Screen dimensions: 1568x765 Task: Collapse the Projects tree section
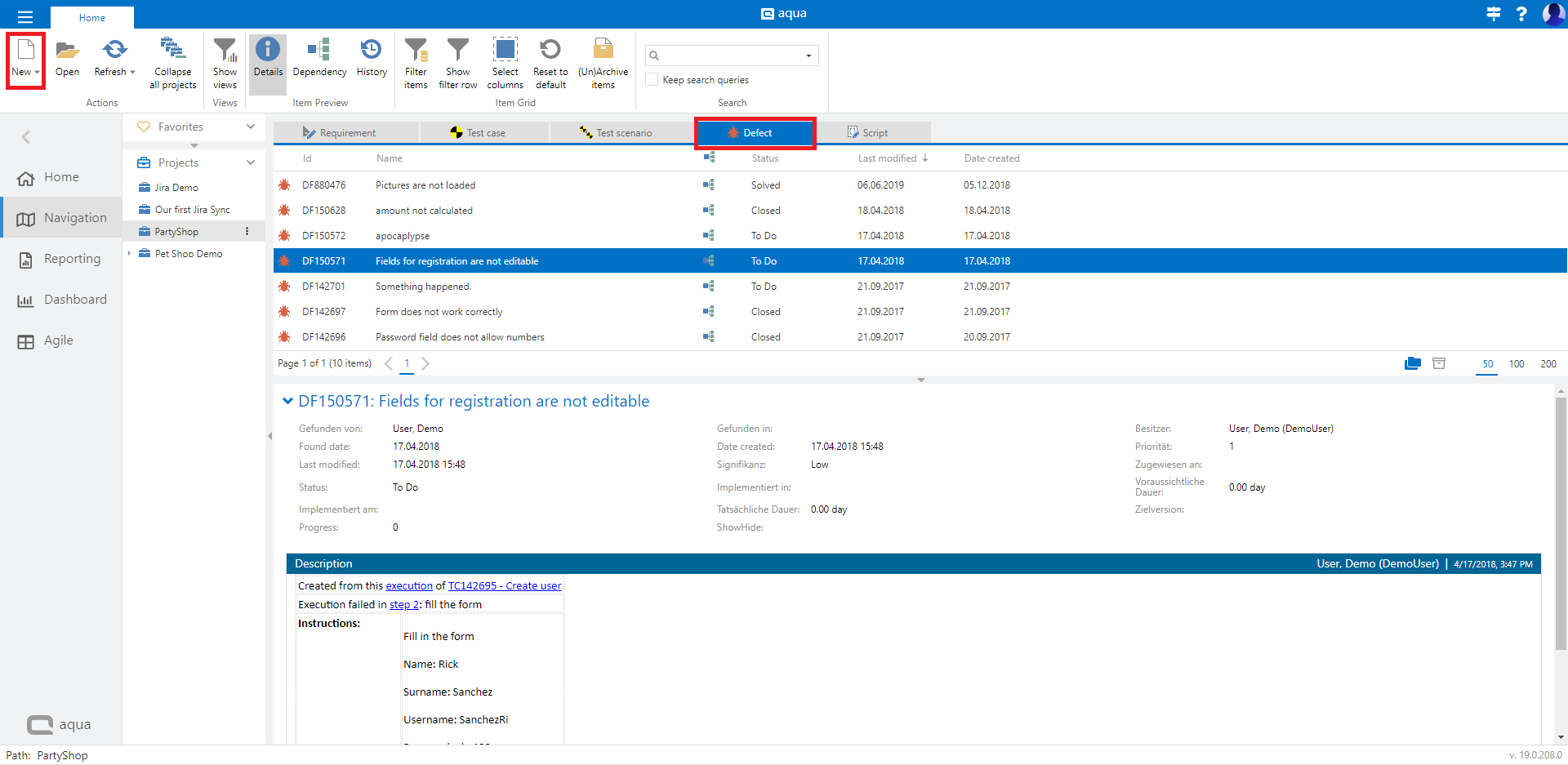251,162
